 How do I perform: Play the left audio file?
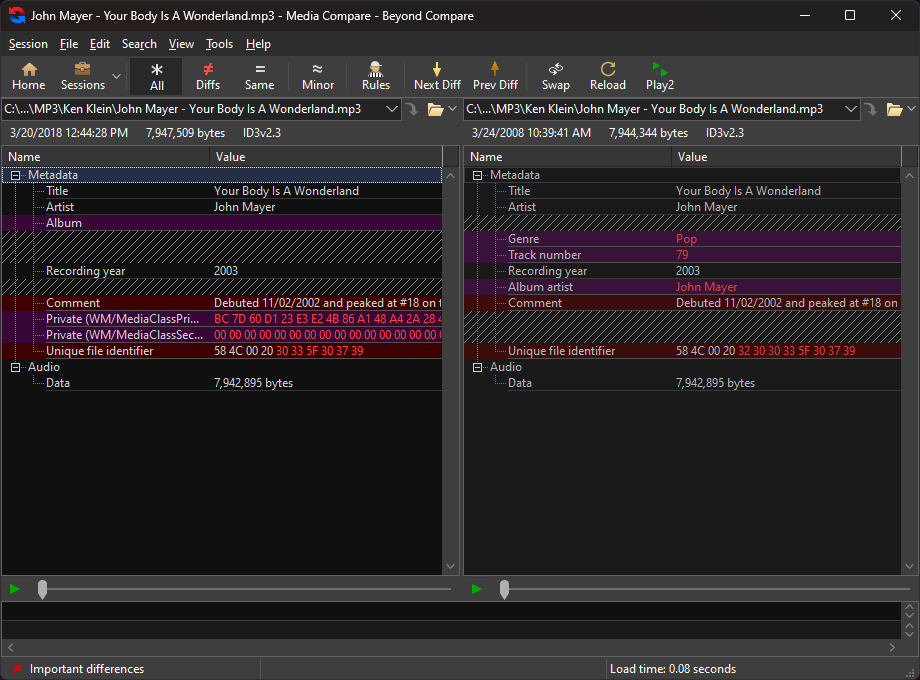pyautogui.click(x=13, y=589)
